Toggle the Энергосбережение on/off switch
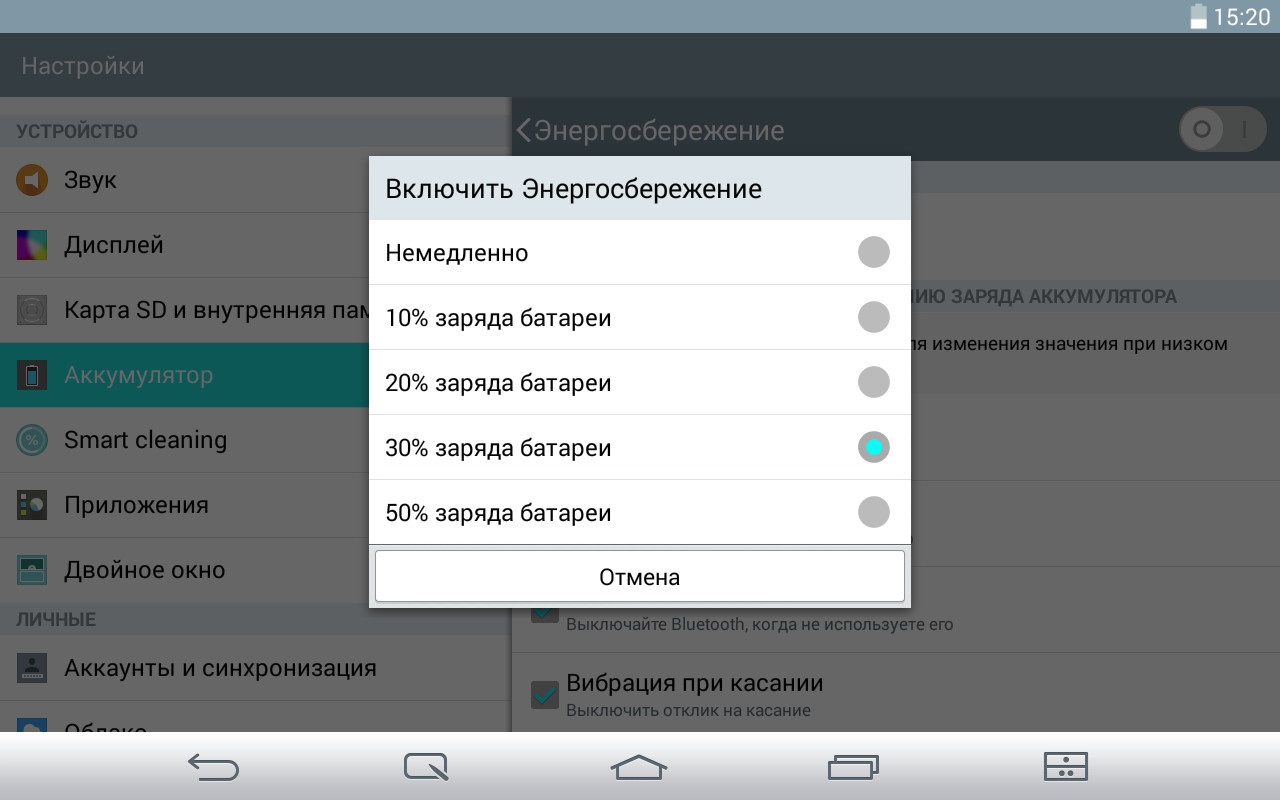 click(1222, 129)
